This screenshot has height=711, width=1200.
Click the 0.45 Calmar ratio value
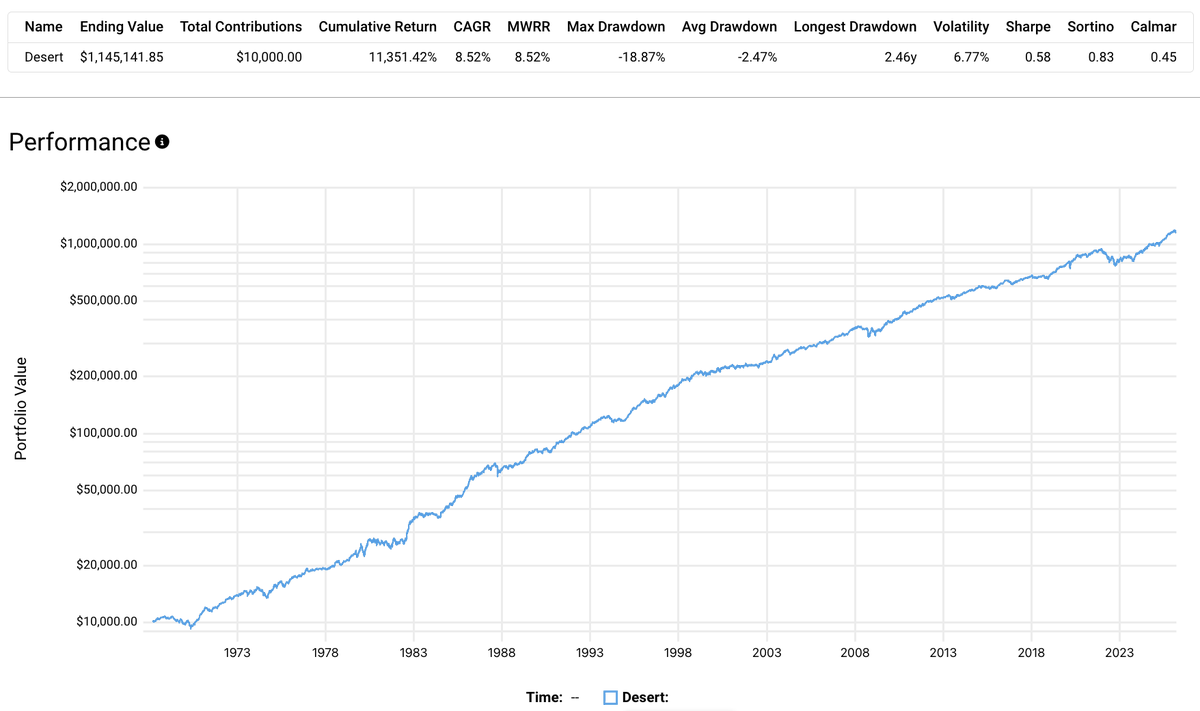[1163, 57]
